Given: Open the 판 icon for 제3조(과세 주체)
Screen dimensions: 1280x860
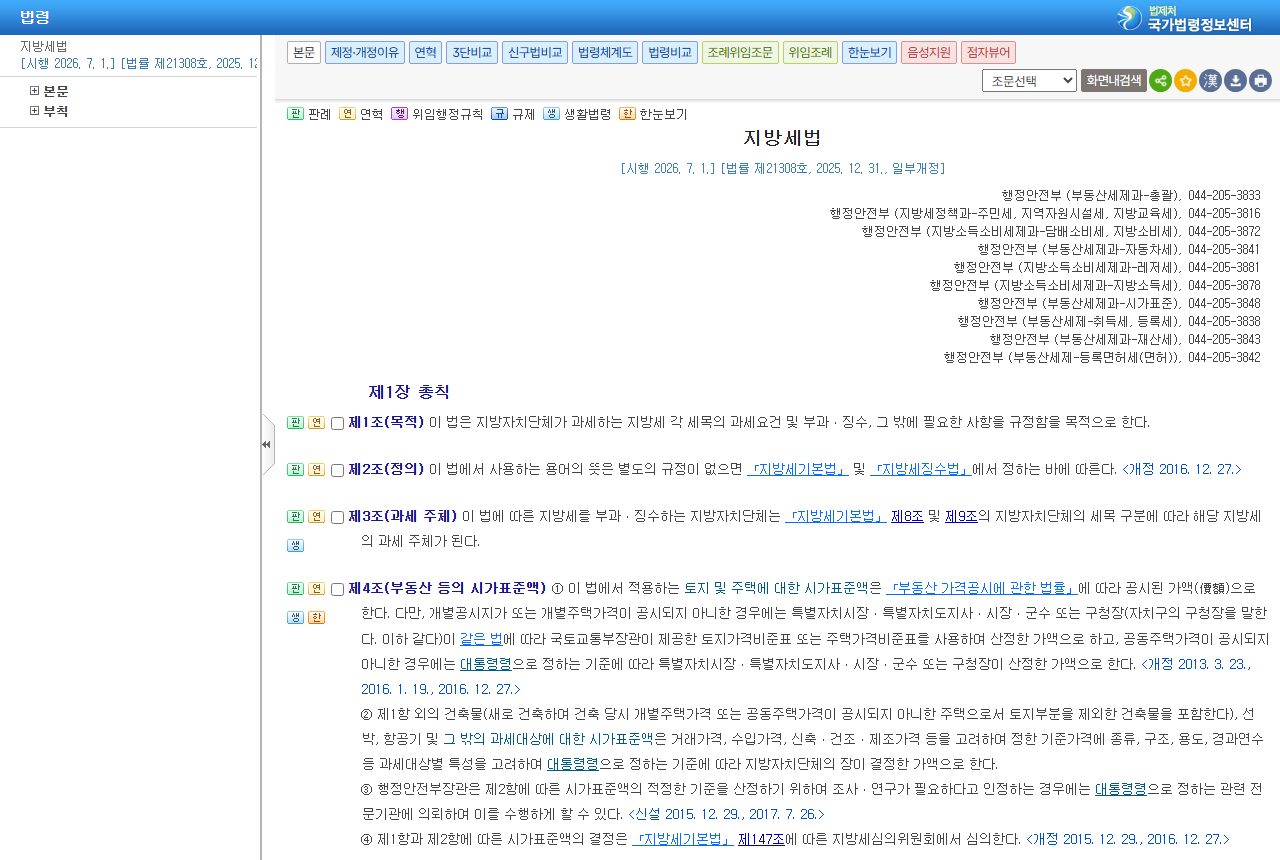Looking at the screenshot, I should (295, 516).
